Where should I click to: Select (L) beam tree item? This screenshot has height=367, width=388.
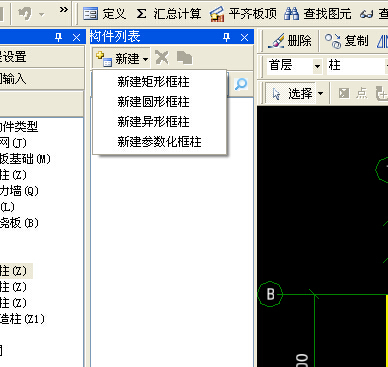click(x=7, y=207)
